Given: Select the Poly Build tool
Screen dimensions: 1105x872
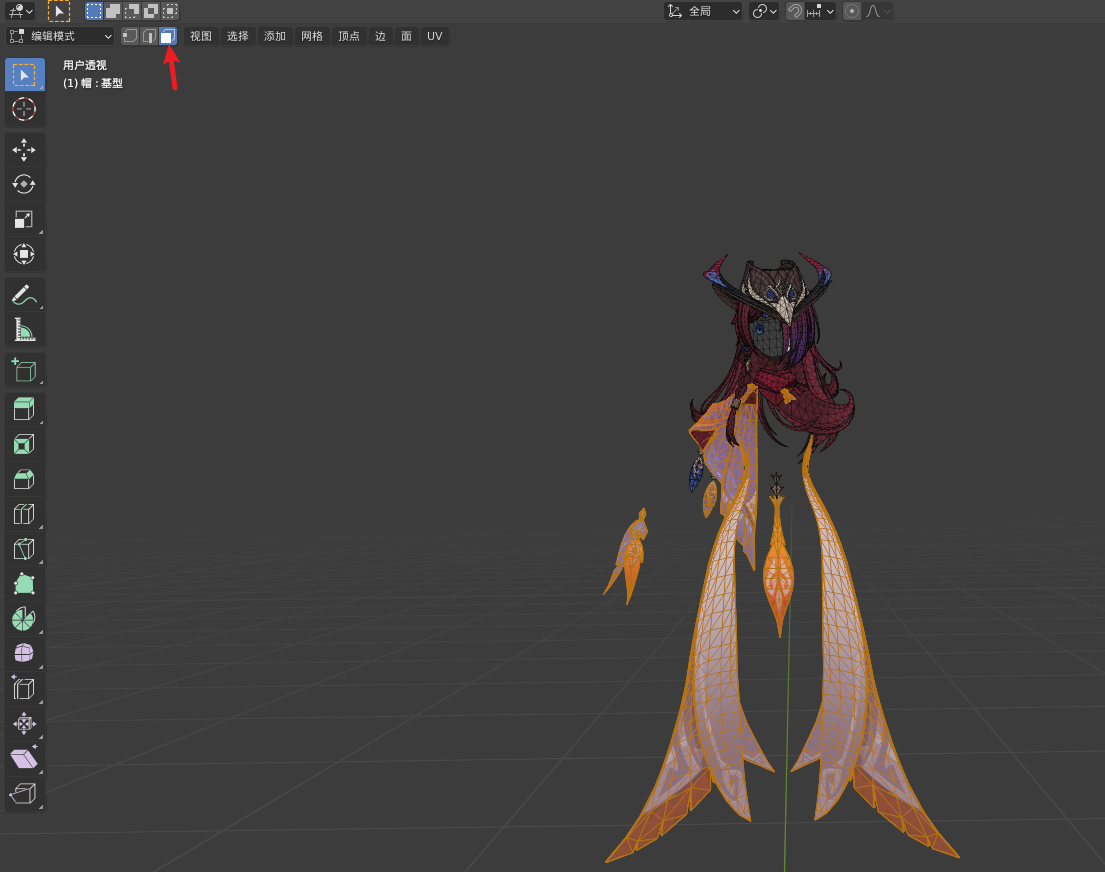Looking at the screenshot, I should 25,584.
